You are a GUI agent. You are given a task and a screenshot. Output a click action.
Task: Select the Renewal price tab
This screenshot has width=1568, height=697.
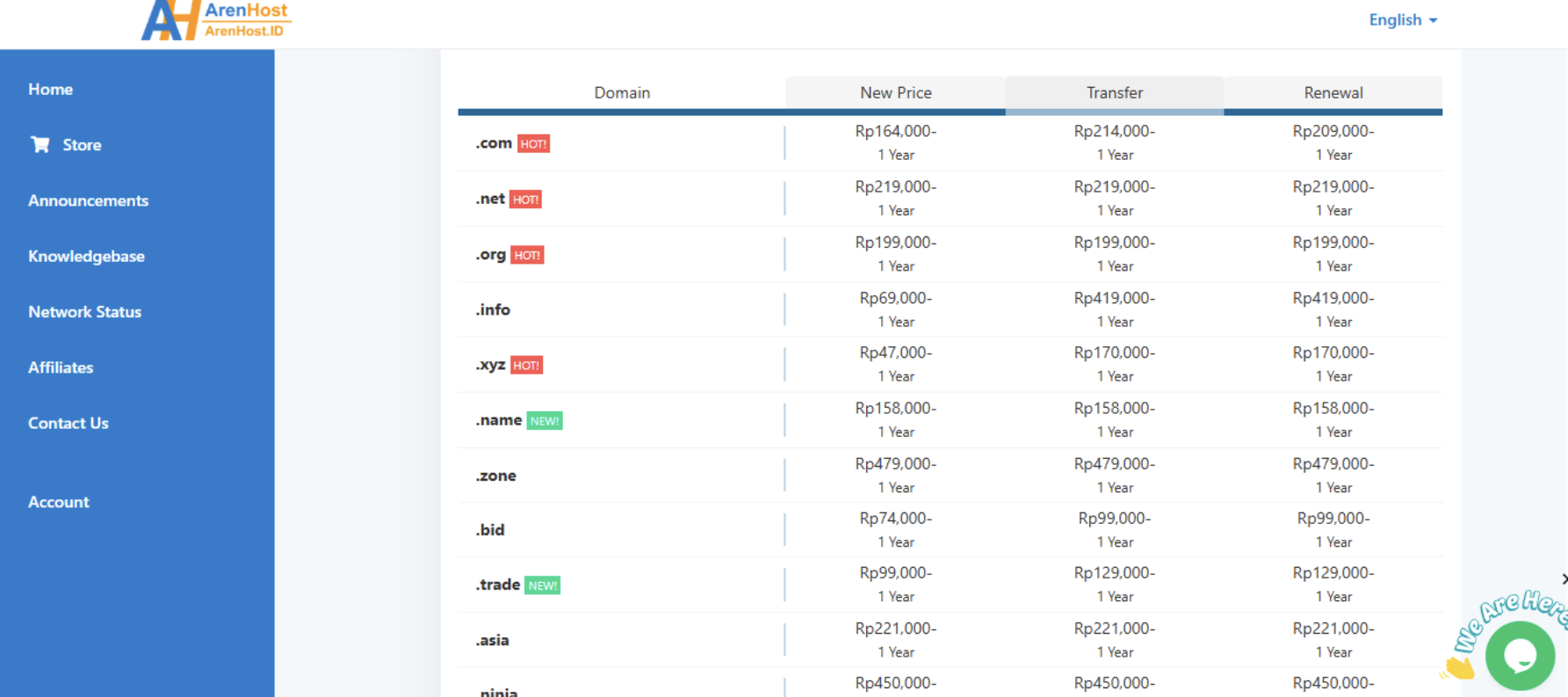[x=1333, y=93]
